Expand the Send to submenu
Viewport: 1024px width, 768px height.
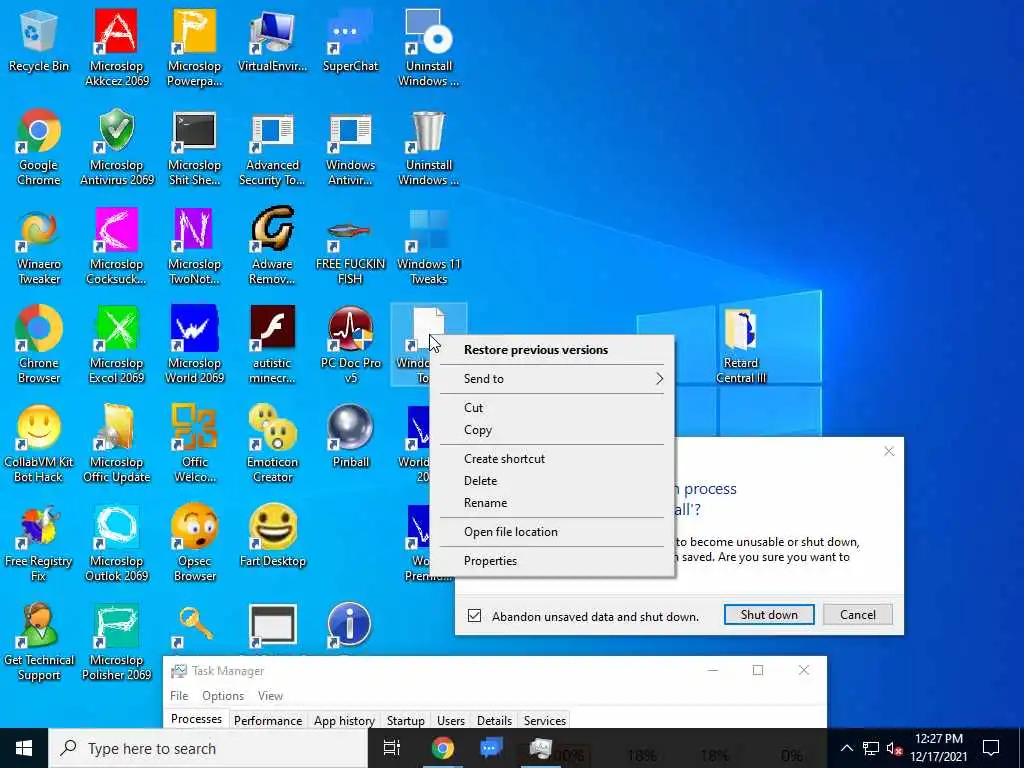tap(552, 379)
